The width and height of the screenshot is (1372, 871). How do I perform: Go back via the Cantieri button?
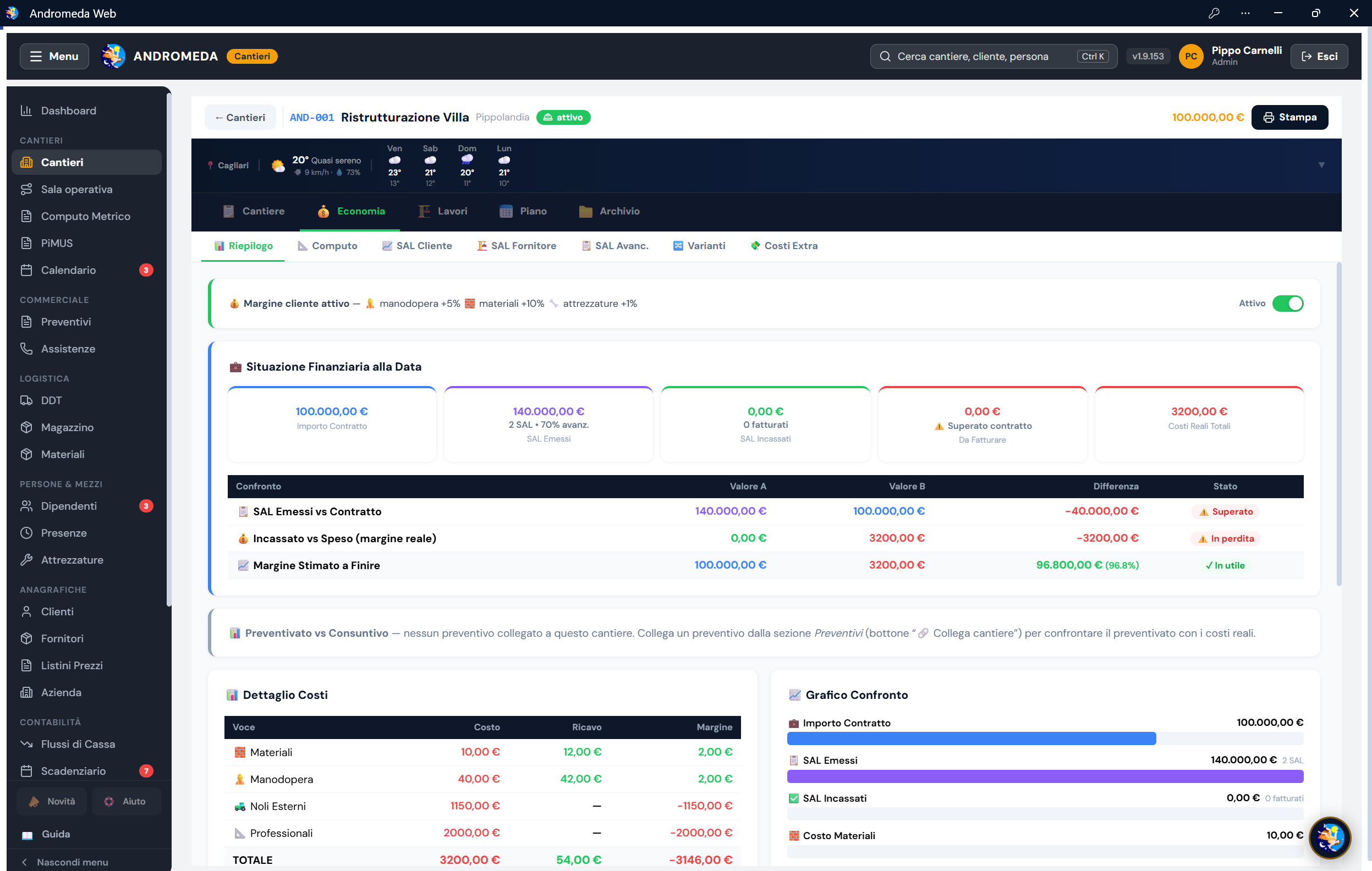point(240,117)
